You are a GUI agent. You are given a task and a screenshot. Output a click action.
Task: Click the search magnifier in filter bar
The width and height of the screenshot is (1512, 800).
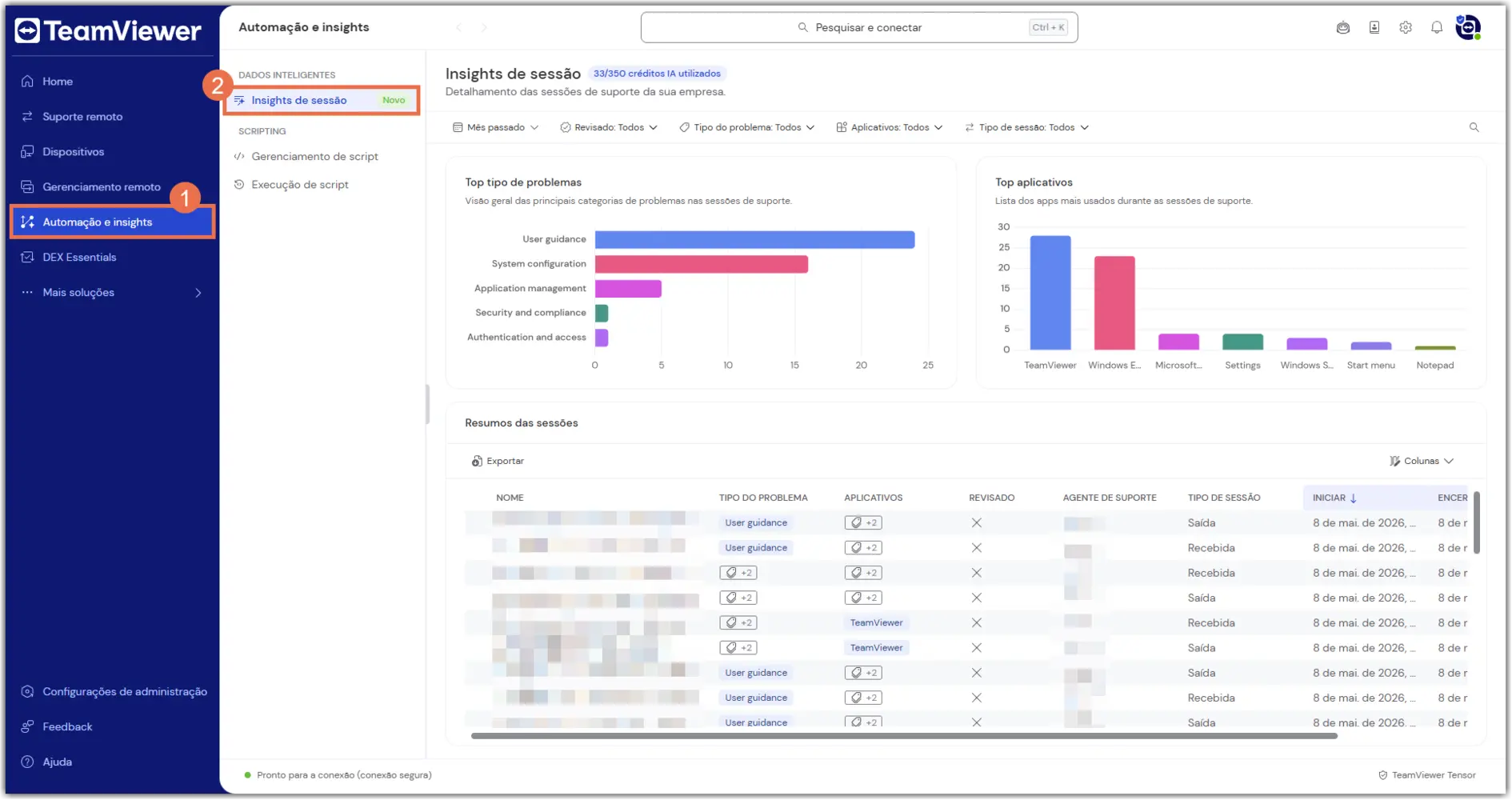(x=1474, y=127)
